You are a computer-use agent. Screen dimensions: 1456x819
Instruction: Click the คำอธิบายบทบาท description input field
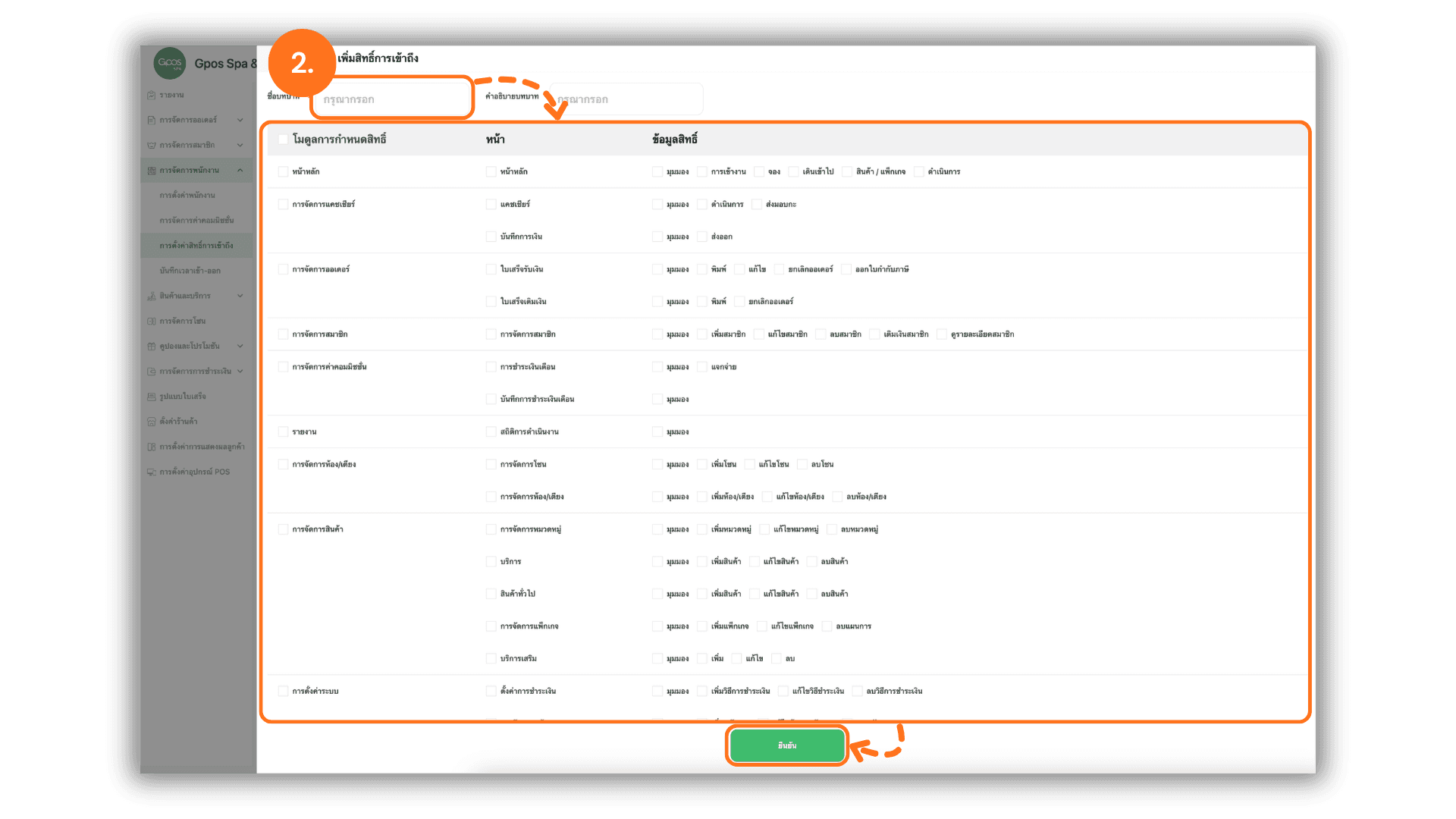[x=626, y=99]
